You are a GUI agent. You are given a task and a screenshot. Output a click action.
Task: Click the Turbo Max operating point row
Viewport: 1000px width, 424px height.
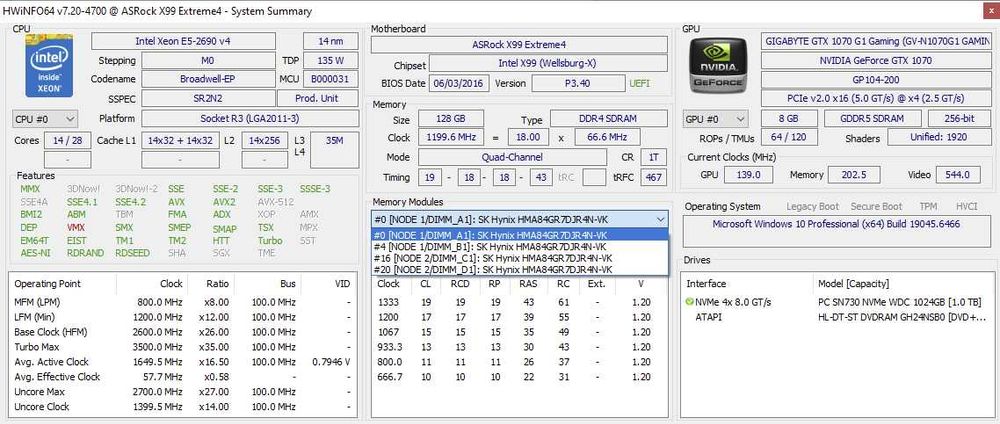click(183, 347)
